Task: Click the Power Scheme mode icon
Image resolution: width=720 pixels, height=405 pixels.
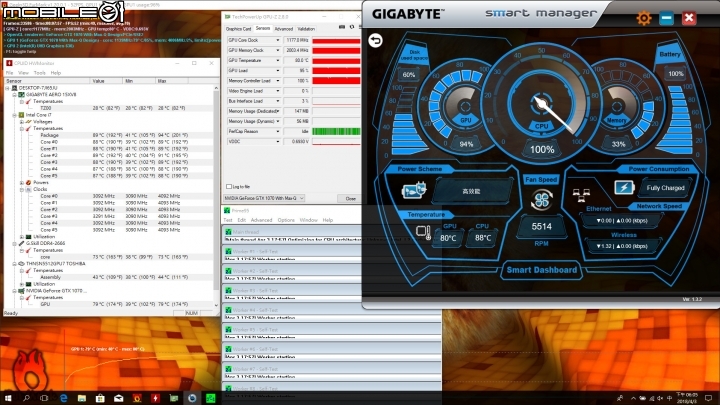Action: pyautogui.click(x=414, y=190)
